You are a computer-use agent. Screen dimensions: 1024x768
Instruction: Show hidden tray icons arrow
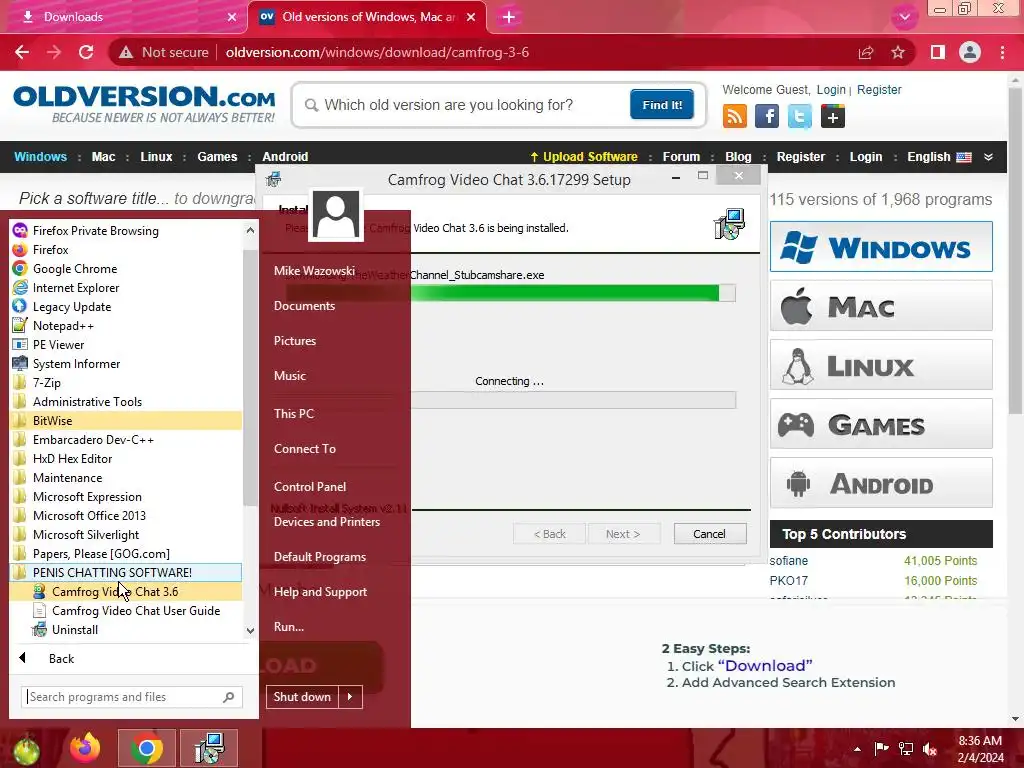857,749
